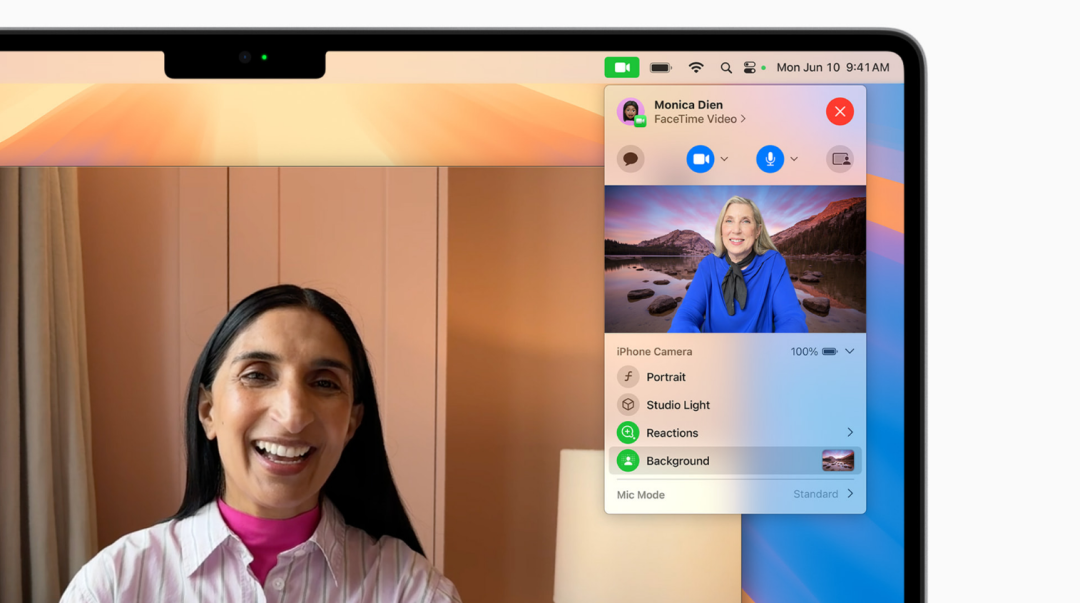Open Reactions submenu

(x=735, y=433)
